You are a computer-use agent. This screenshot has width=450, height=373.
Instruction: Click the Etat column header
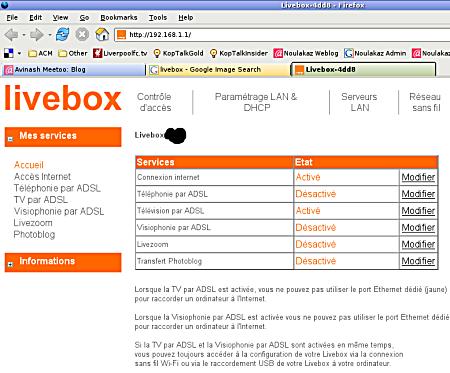click(366, 162)
